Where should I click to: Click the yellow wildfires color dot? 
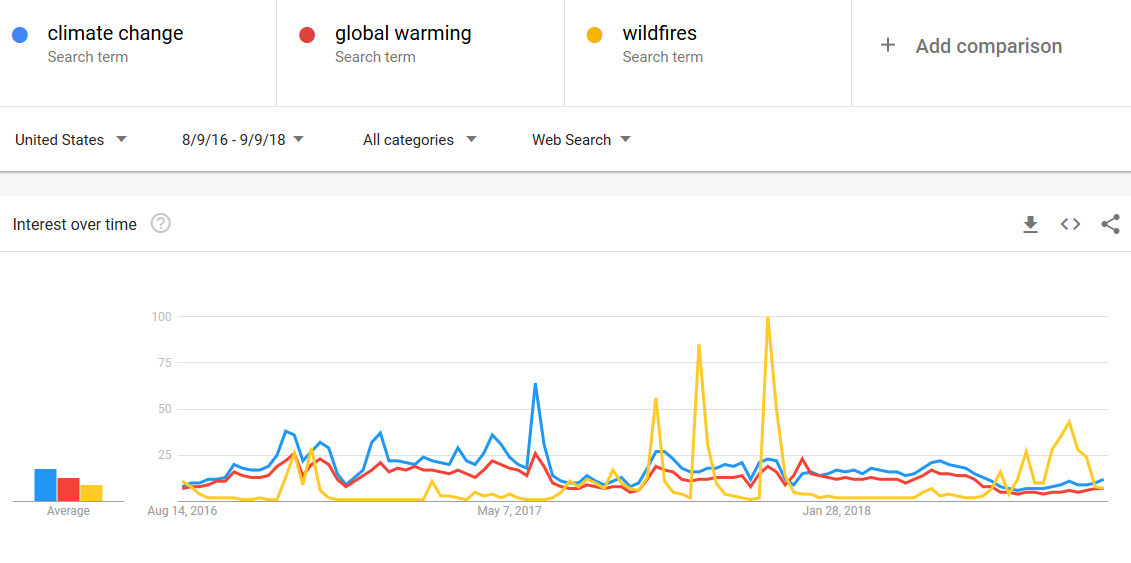click(594, 36)
